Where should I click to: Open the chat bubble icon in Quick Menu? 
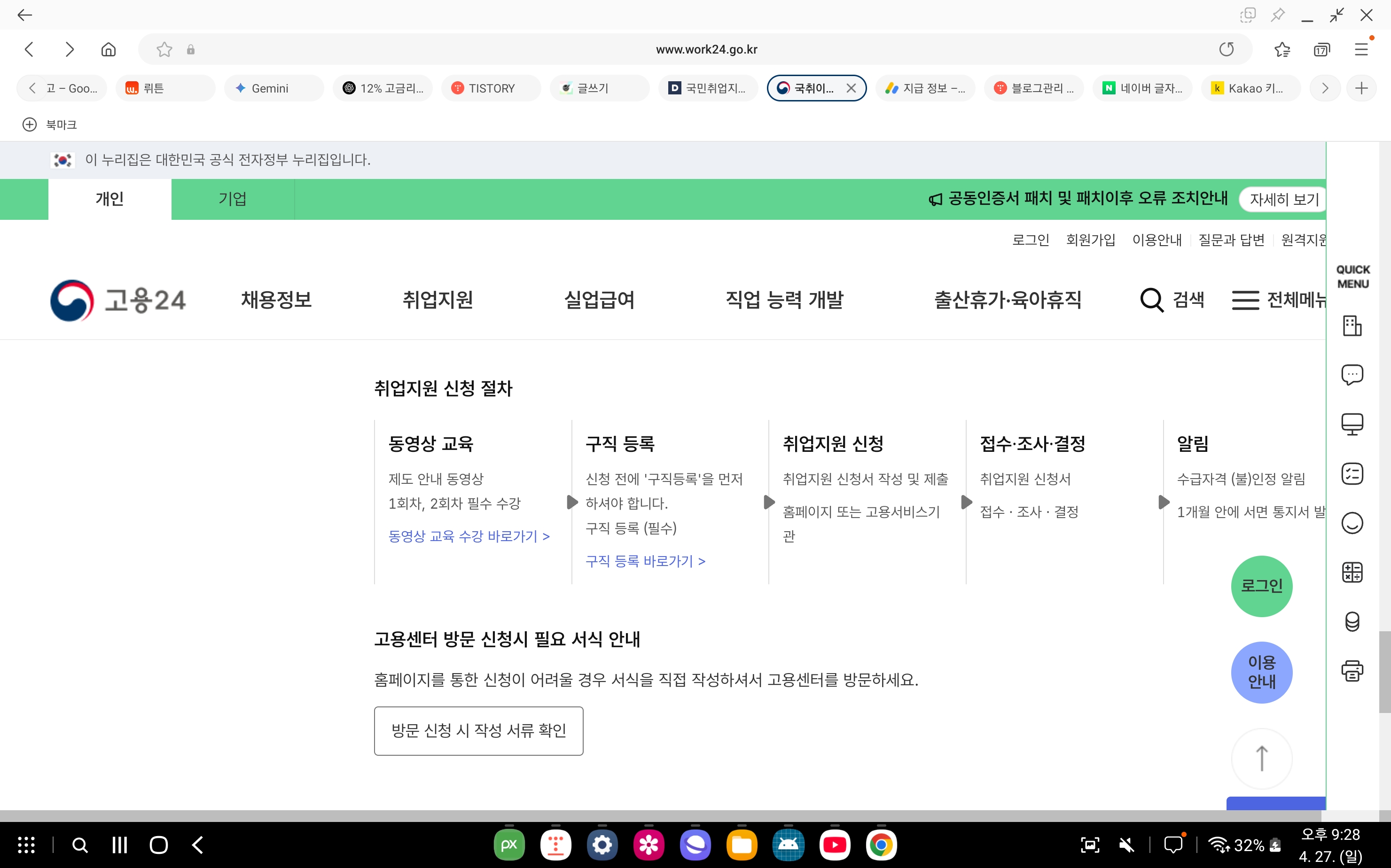coord(1352,375)
